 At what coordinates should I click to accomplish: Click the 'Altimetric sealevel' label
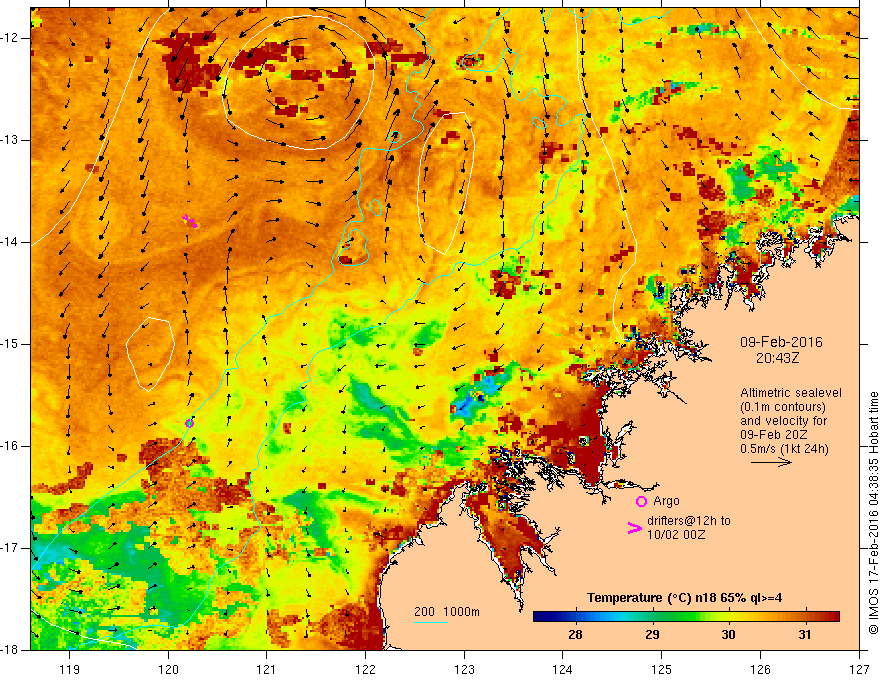tap(791, 393)
